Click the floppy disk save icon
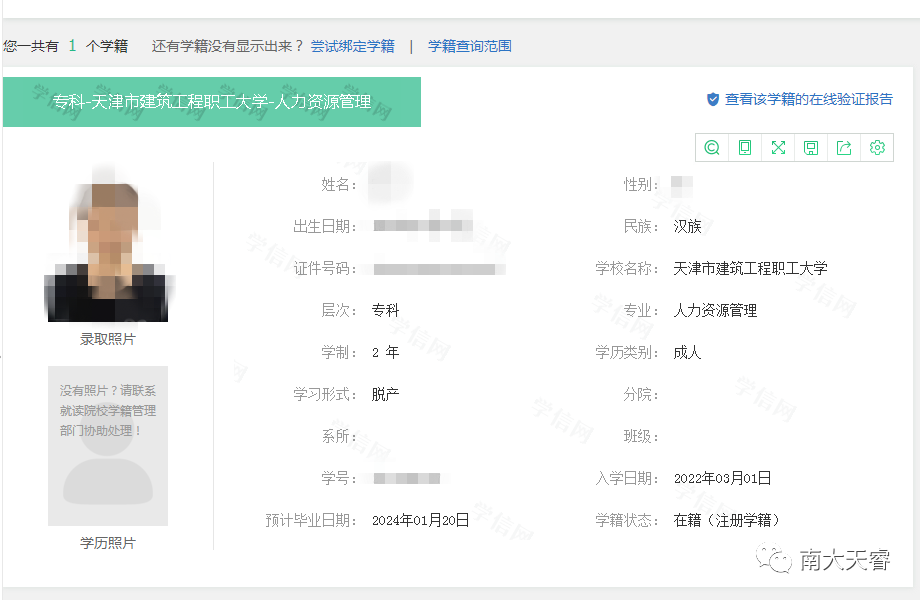This screenshot has height=600, width=920. 811,148
